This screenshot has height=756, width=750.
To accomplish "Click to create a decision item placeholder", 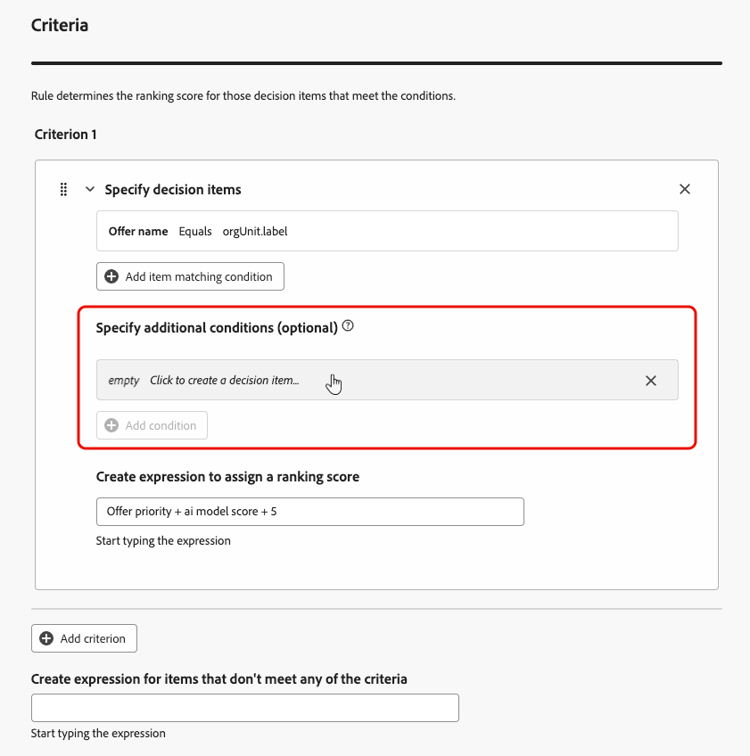I will (224, 380).
